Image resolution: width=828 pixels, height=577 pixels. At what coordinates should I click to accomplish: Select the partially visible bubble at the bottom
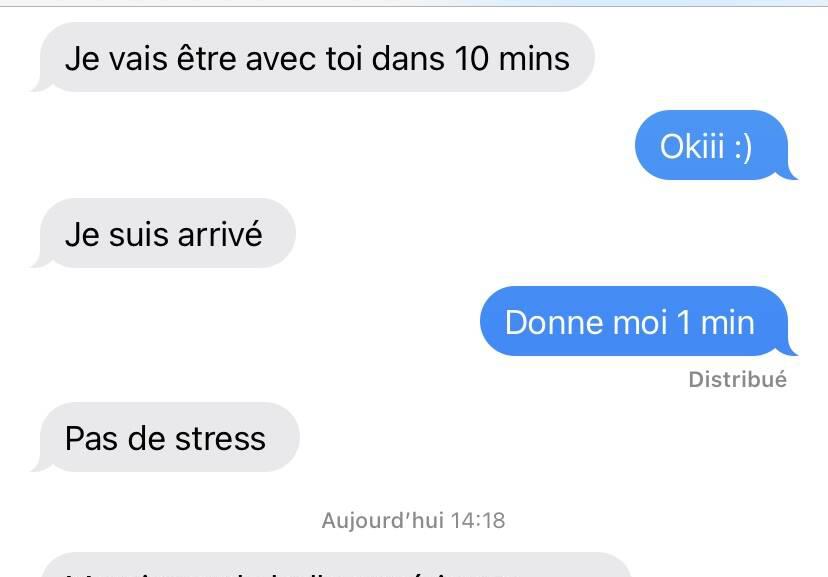click(336, 565)
